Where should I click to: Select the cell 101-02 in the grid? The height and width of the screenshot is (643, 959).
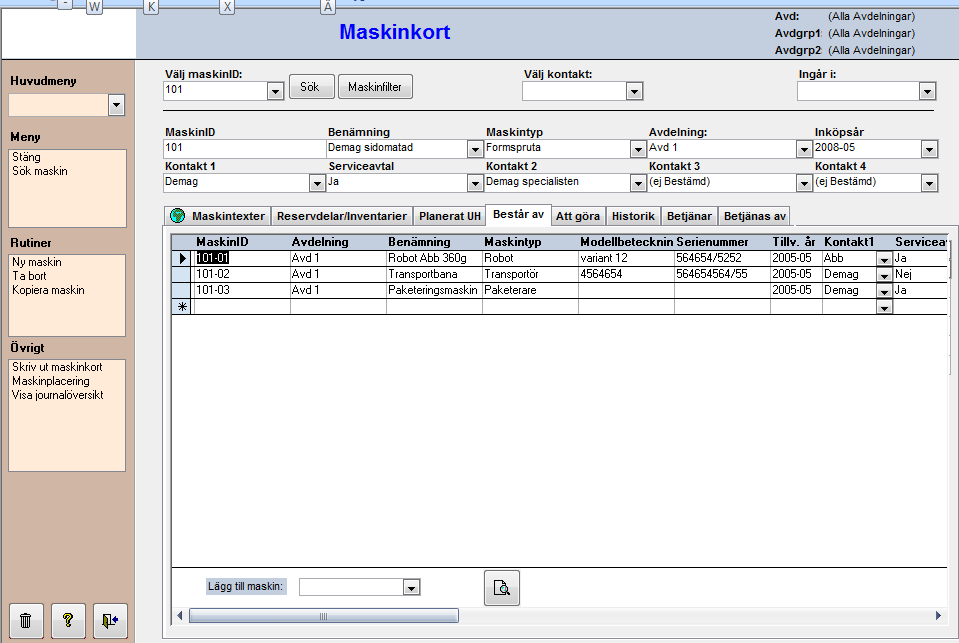coord(242,274)
